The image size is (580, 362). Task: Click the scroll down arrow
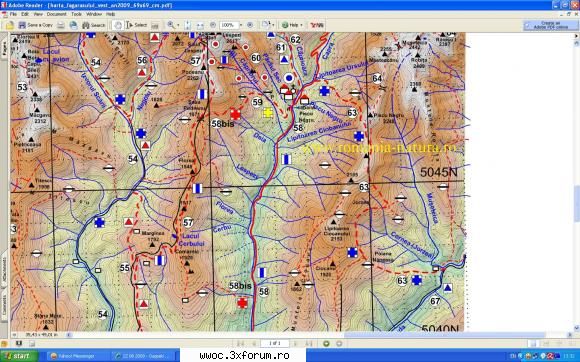point(577,328)
